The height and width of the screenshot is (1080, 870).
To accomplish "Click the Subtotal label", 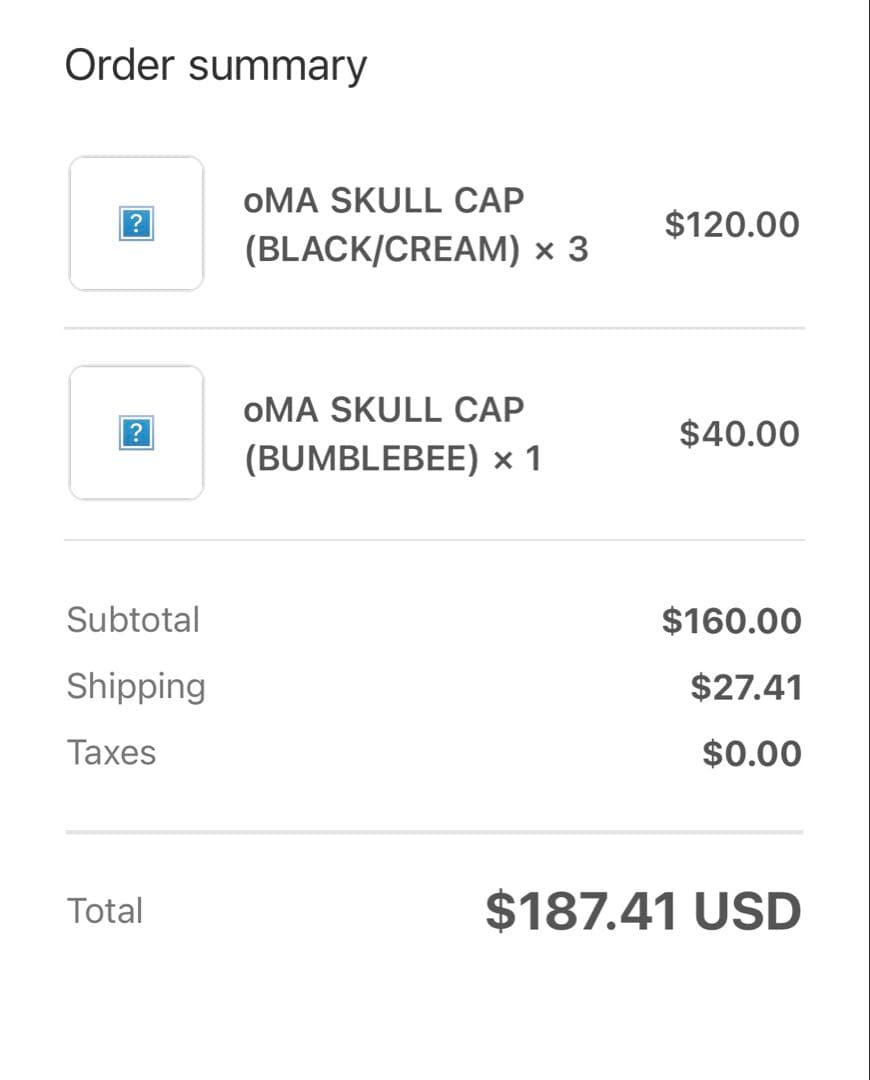I will pos(133,620).
